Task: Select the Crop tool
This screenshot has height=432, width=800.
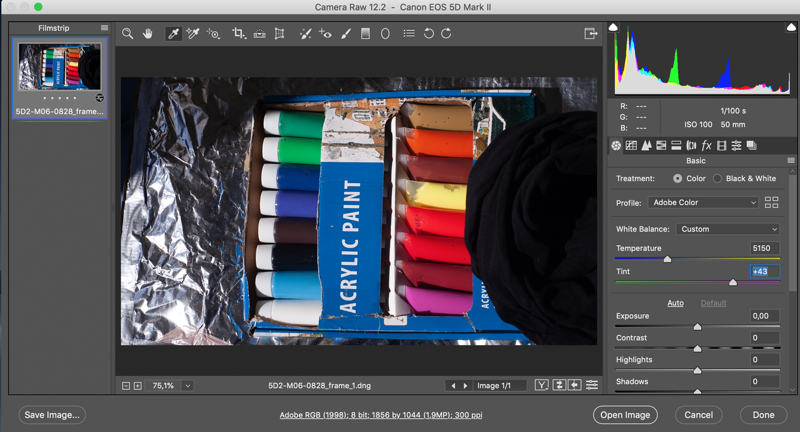Action: coord(239,34)
